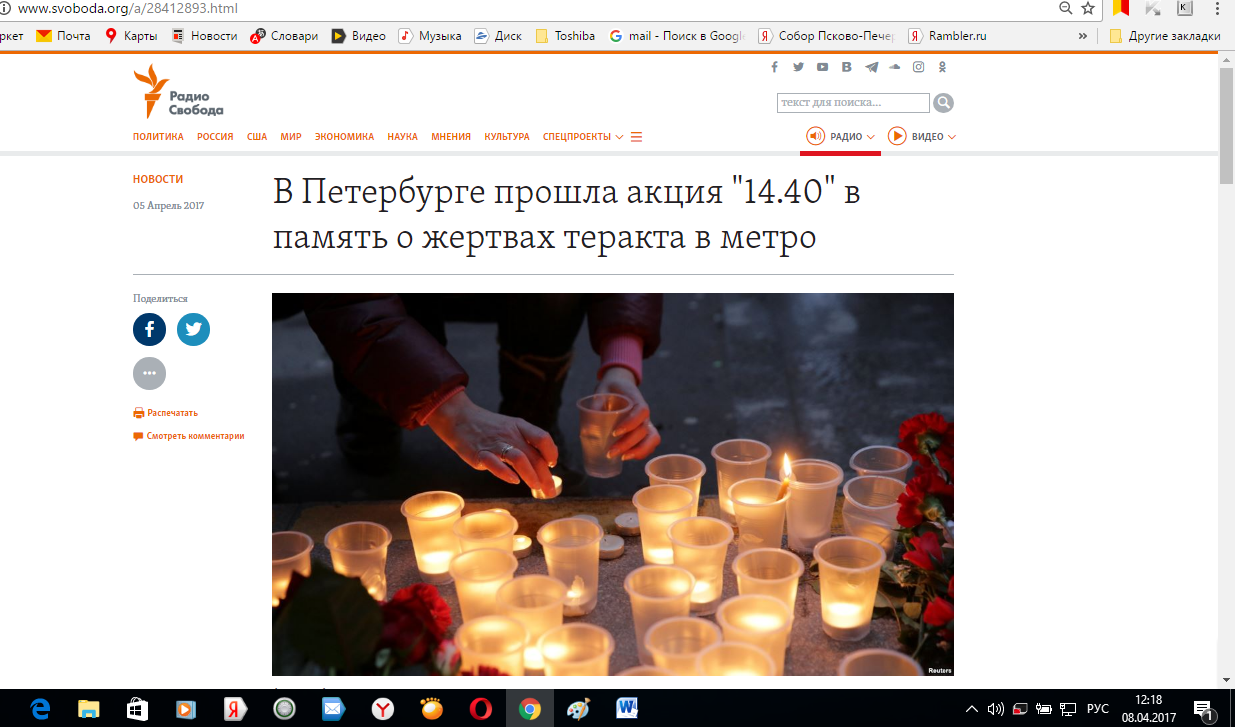Click the Распечатать print link
This screenshot has height=727, width=1235.
point(172,412)
